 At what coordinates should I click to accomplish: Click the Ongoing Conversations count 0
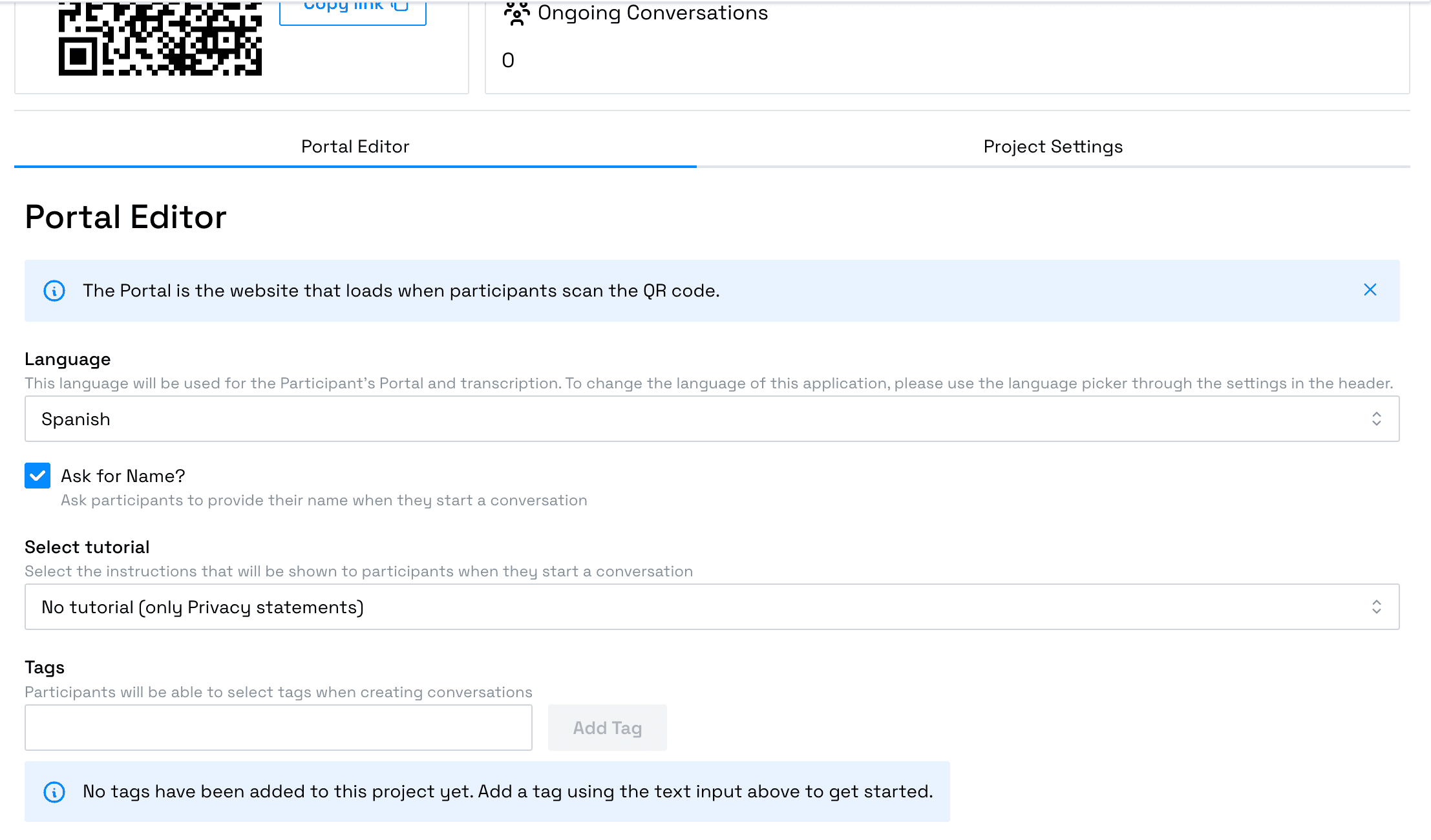[508, 60]
